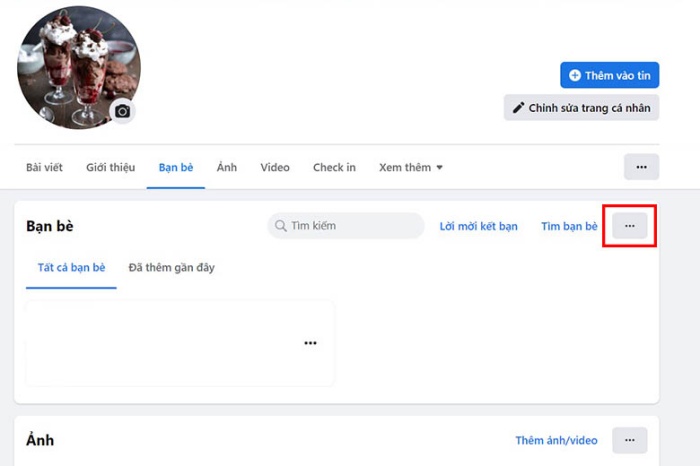Screen dimensions: 700x466
Task: Click pencil icon on Chỉnh sửa trang cá nhân
Action: click(518, 108)
